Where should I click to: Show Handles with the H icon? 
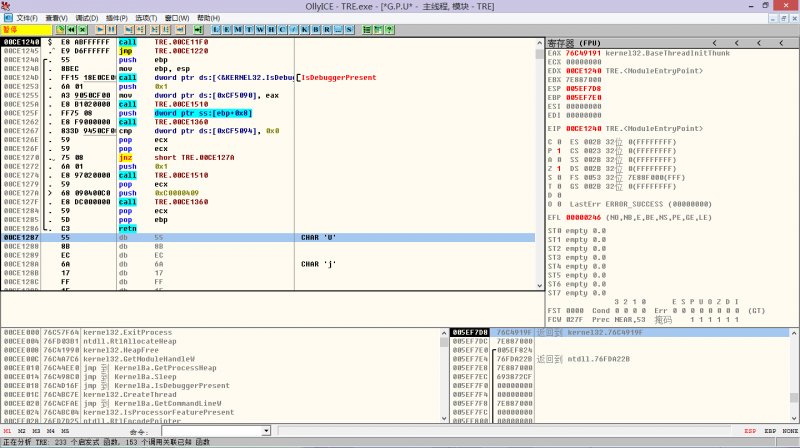tap(271, 30)
